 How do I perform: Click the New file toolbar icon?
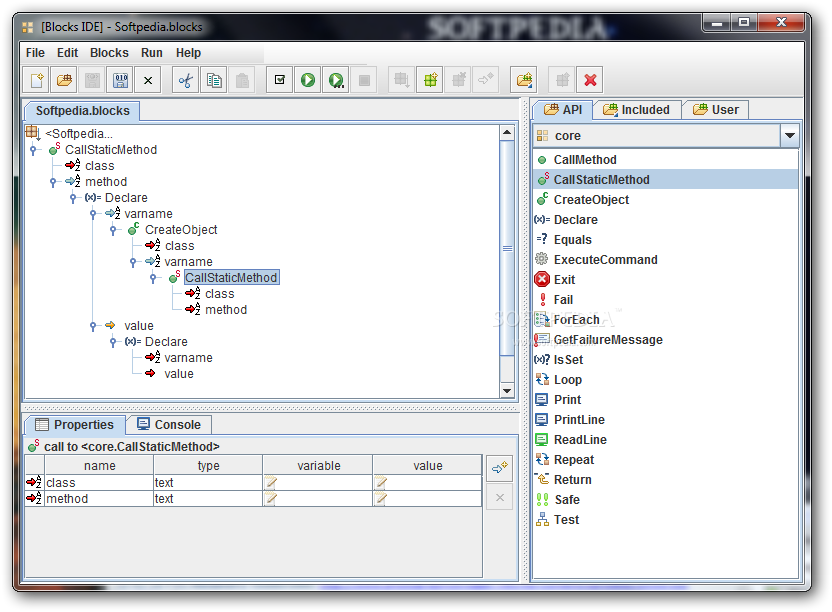36,80
